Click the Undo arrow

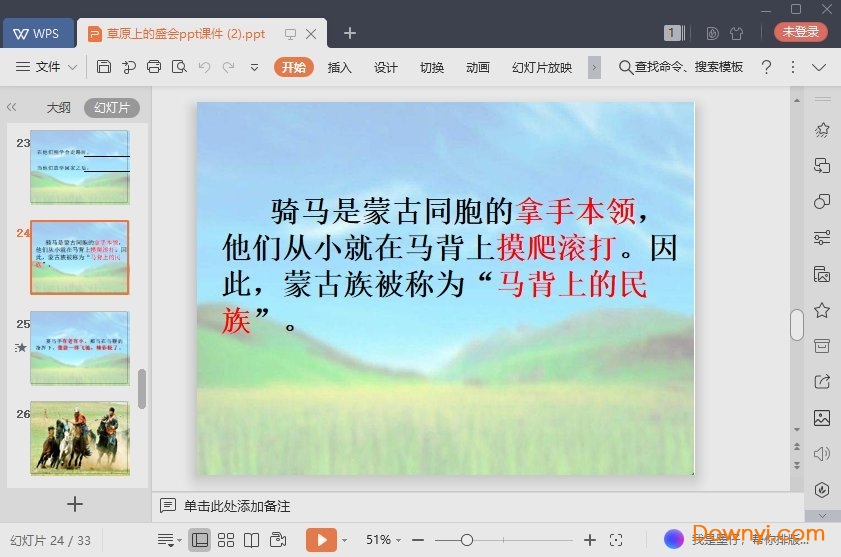(x=204, y=67)
